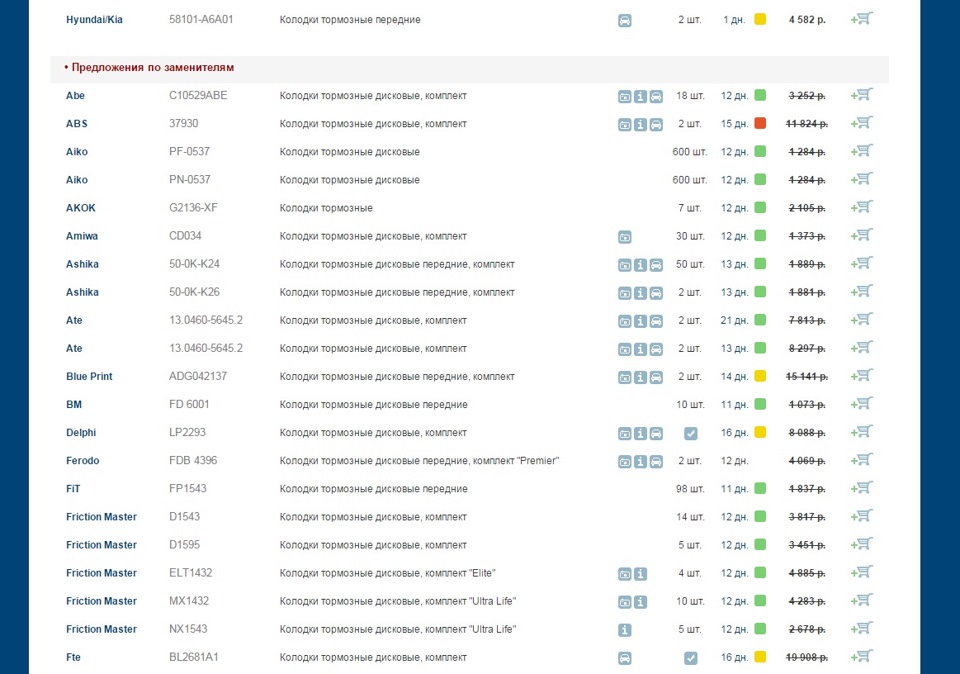Click the availability checkmark for Fte BL2681A1
Screen dimensions: 960x674
point(691,658)
